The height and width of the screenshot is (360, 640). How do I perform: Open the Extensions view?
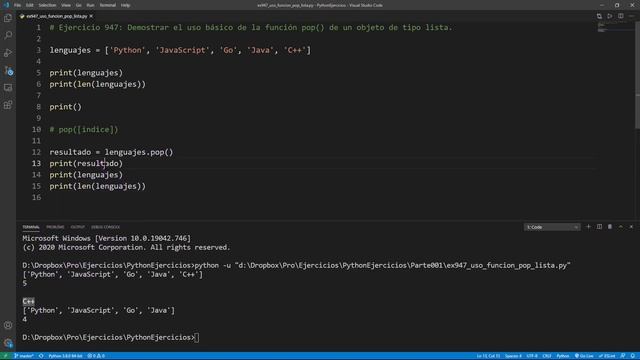coord(8,105)
